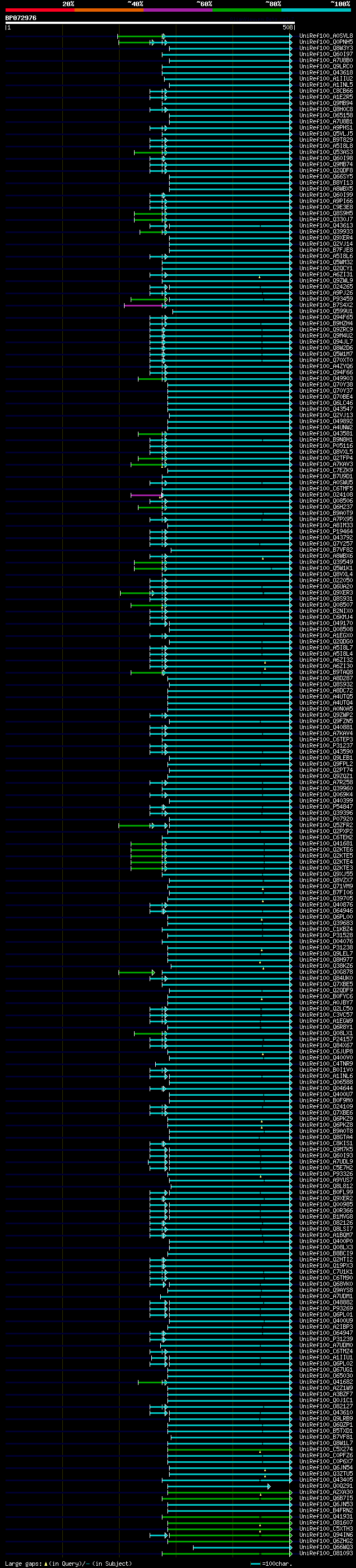Open hit UniRef100_B7FJE8
This screenshot has width=356, height=1568.
click(326, 250)
